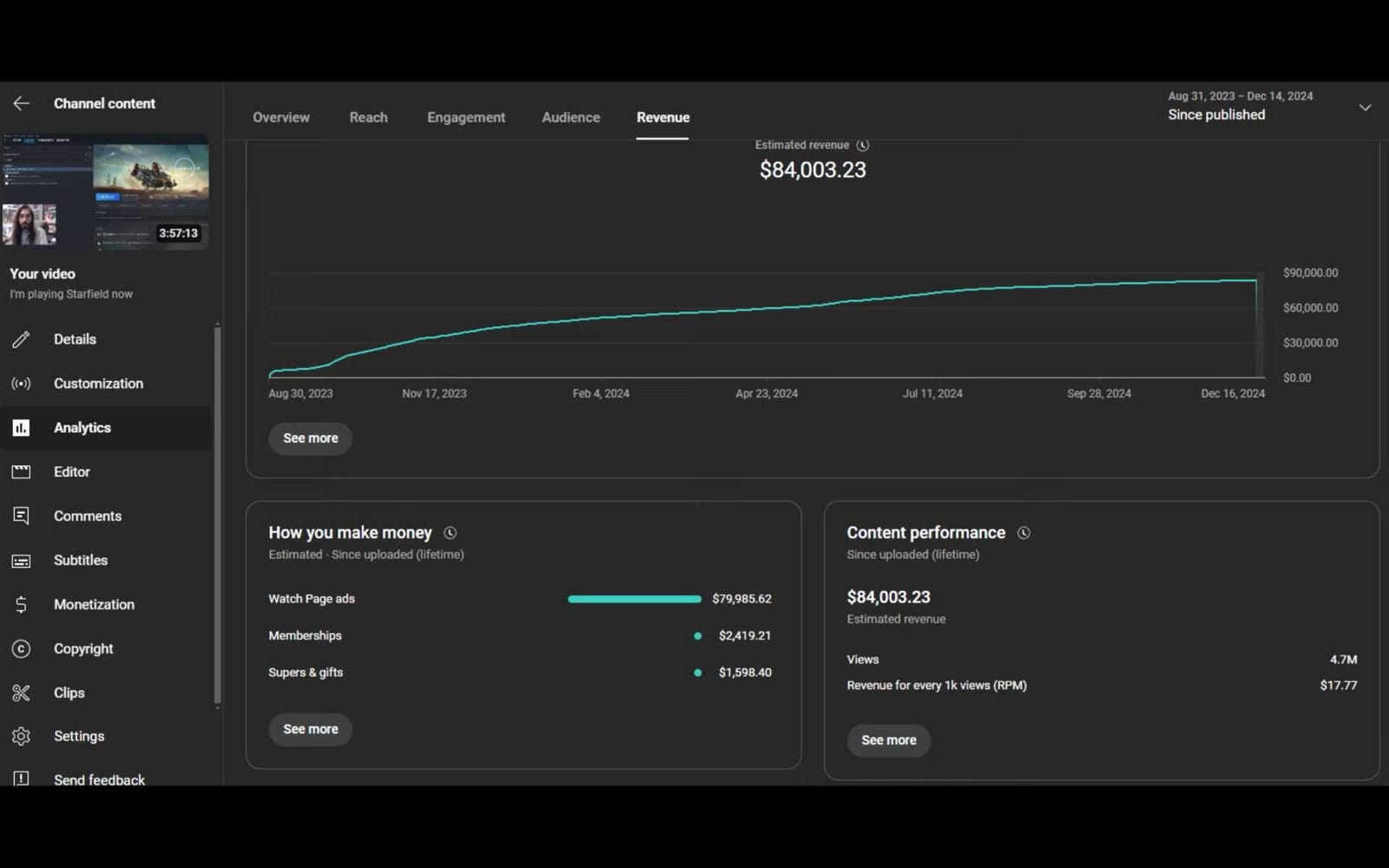Select the Clips scissors icon
Image resolution: width=1389 pixels, height=868 pixels.
pos(21,693)
